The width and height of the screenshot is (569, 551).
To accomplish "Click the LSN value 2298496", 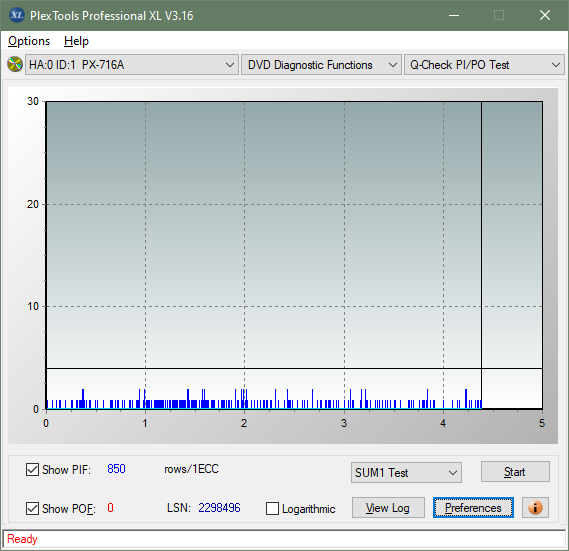I will click(x=219, y=507).
